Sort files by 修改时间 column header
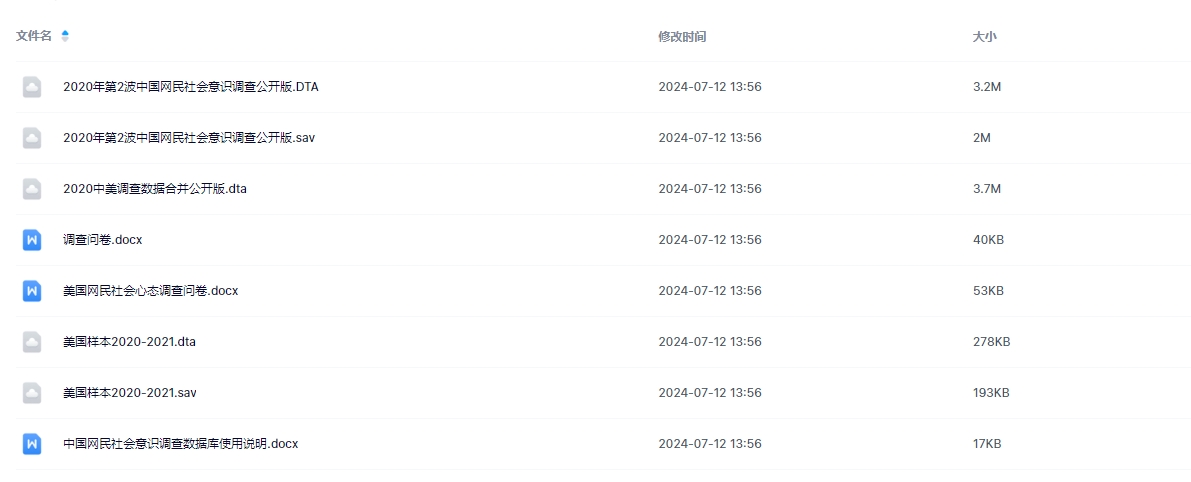 (682, 36)
